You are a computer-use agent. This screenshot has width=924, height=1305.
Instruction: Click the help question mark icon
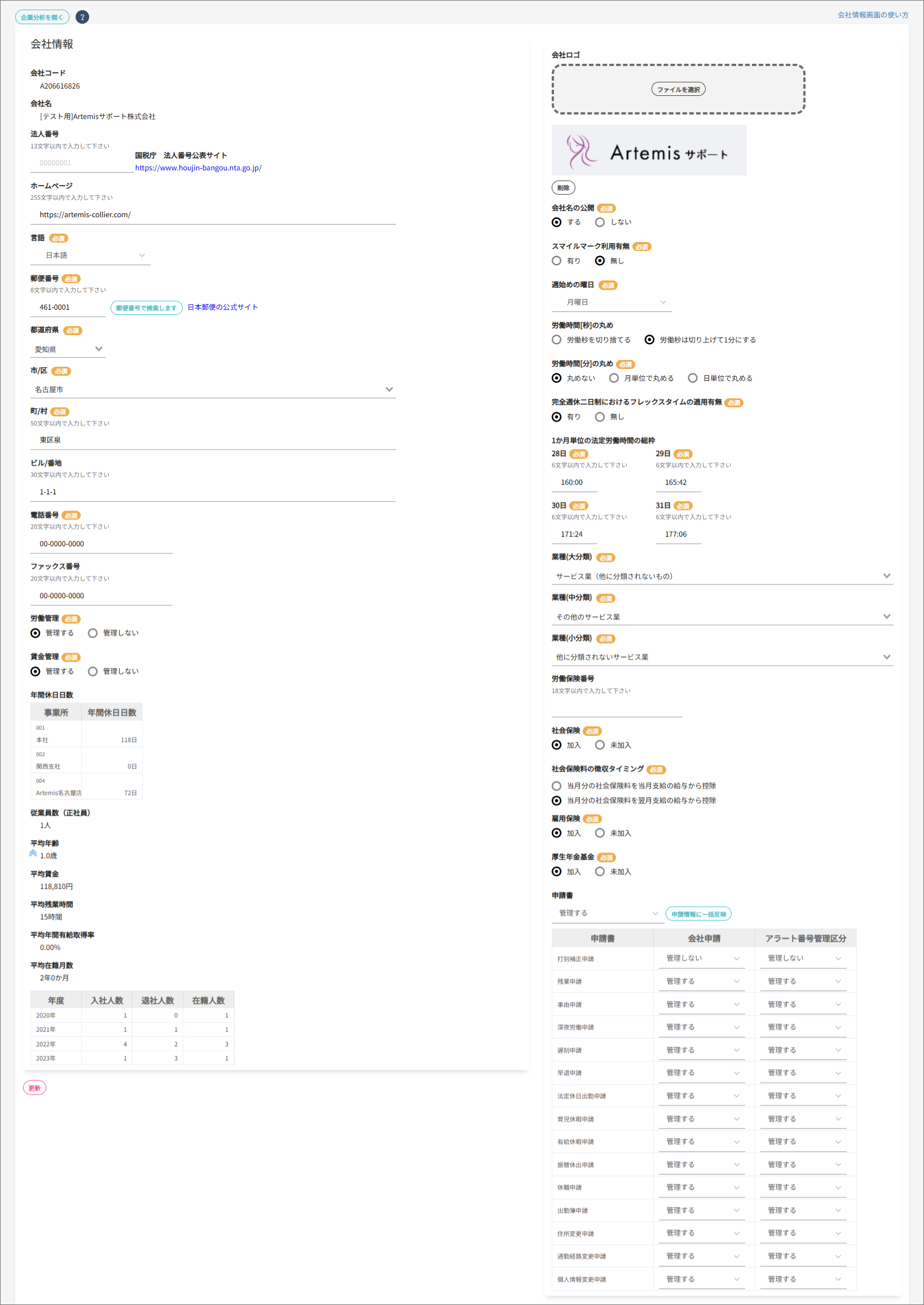(x=82, y=17)
